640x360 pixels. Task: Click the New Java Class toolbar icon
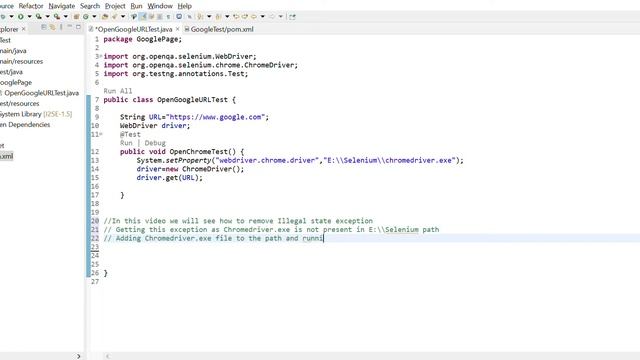tap(86, 17)
